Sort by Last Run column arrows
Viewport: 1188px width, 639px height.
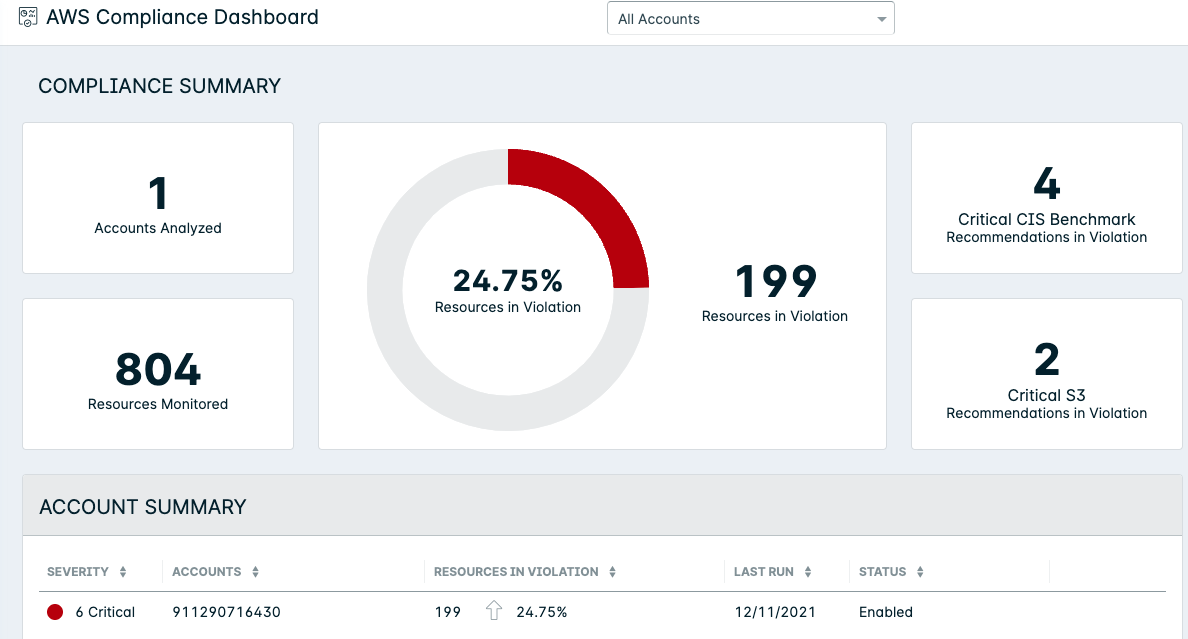point(808,572)
